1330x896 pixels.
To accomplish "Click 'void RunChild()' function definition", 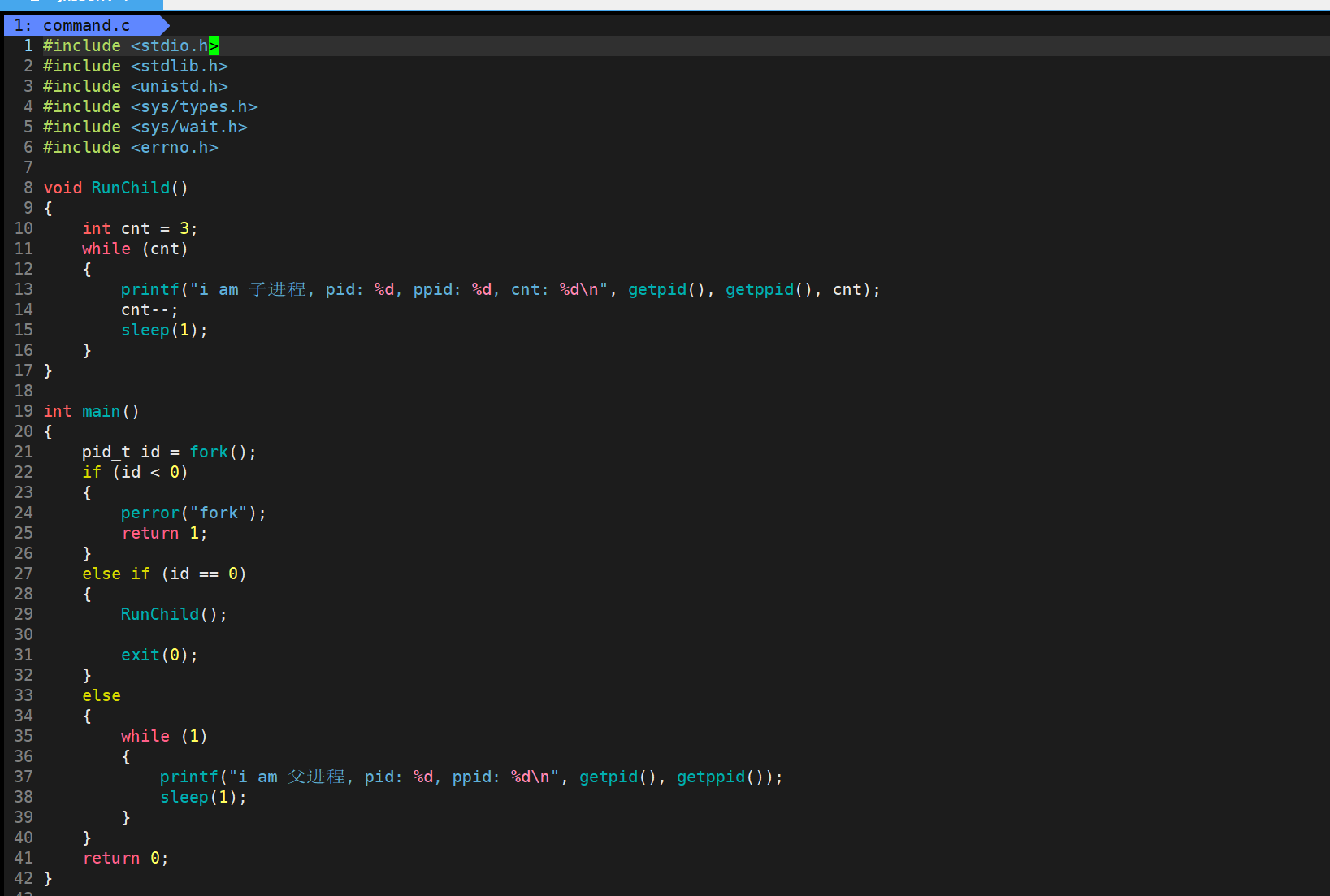I will pos(116,188).
